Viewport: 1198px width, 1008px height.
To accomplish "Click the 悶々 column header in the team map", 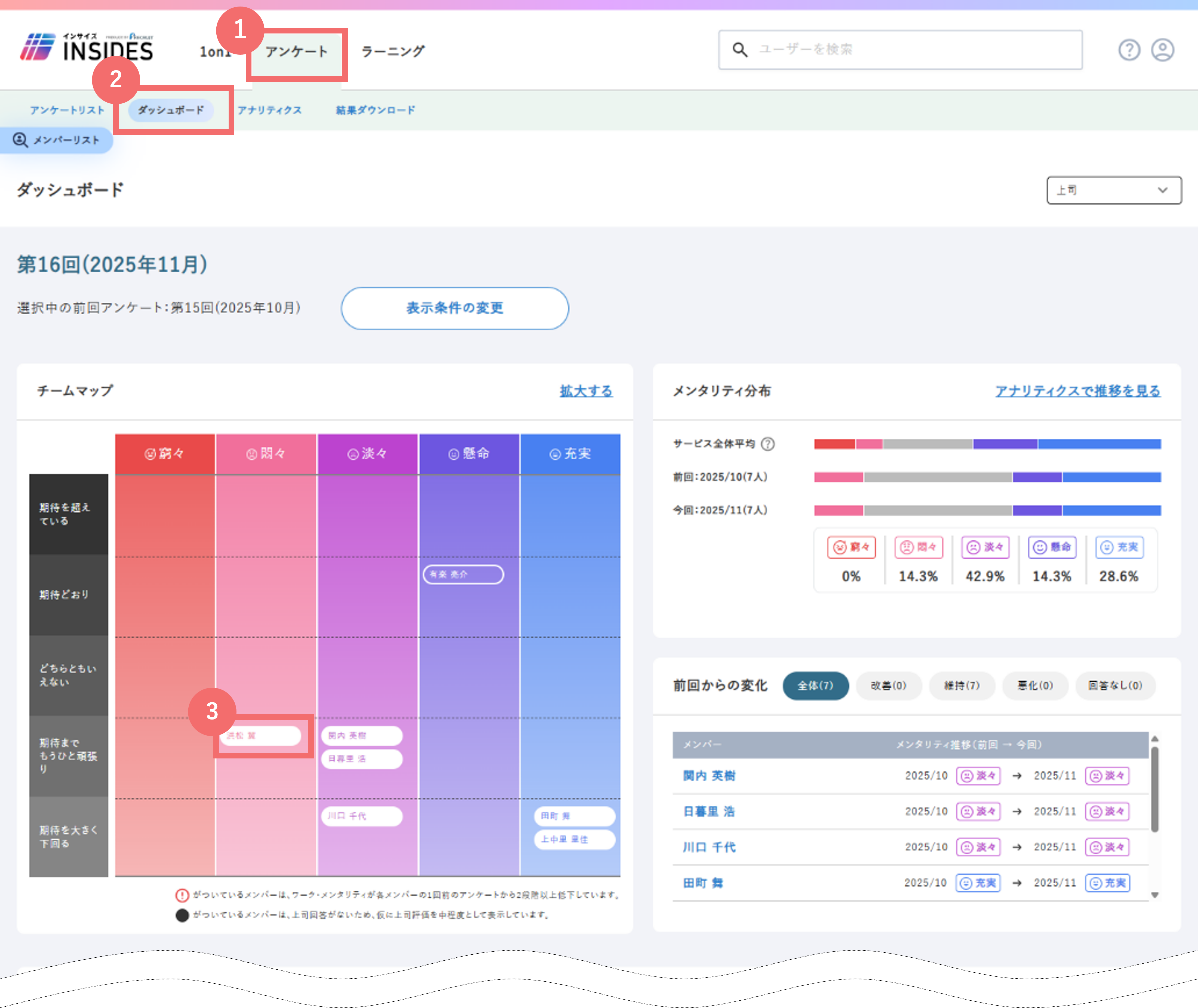I will pos(266,454).
